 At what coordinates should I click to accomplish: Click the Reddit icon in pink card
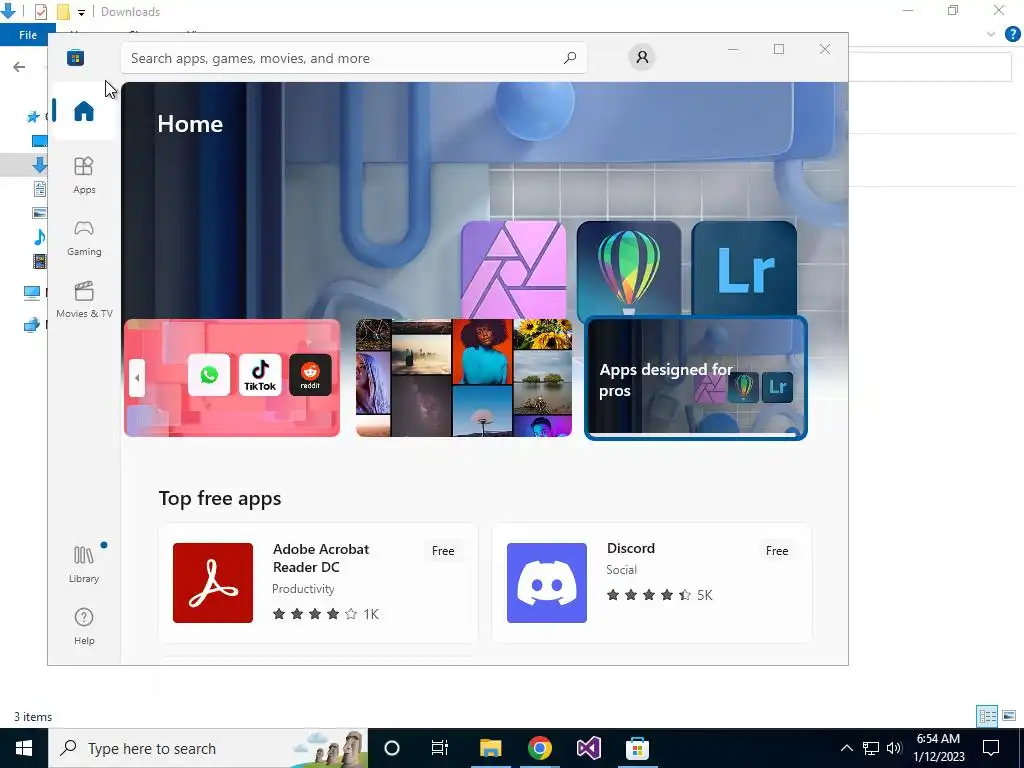pyautogui.click(x=310, y=375)
